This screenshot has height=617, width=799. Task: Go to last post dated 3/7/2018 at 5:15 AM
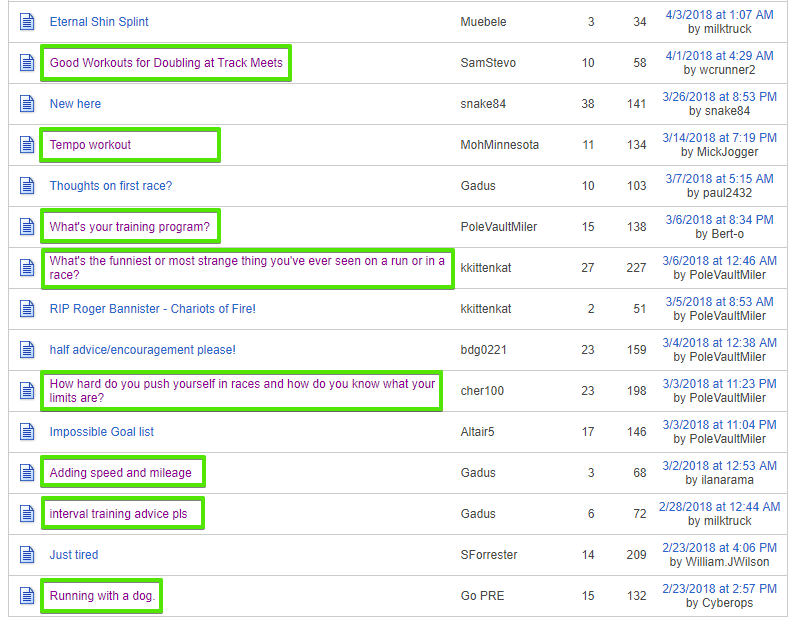pyautogui.click(x=720, y=179)
